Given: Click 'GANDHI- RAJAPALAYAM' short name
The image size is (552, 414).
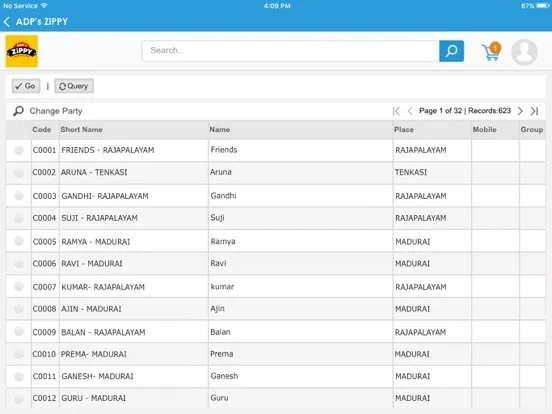Looking at the screenshot, I should tap(105, 196).
